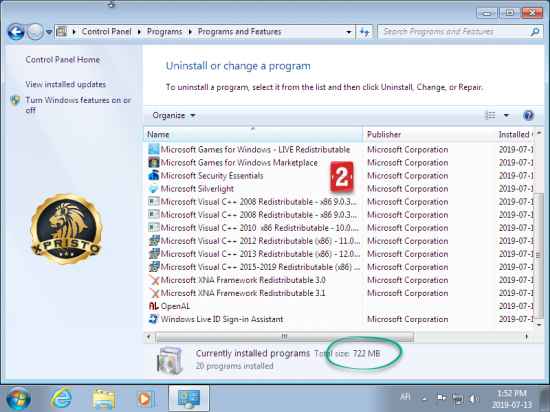Viewport: 550px width, 412px height.
Task: Open the View installed updates link
Action: 66,85
